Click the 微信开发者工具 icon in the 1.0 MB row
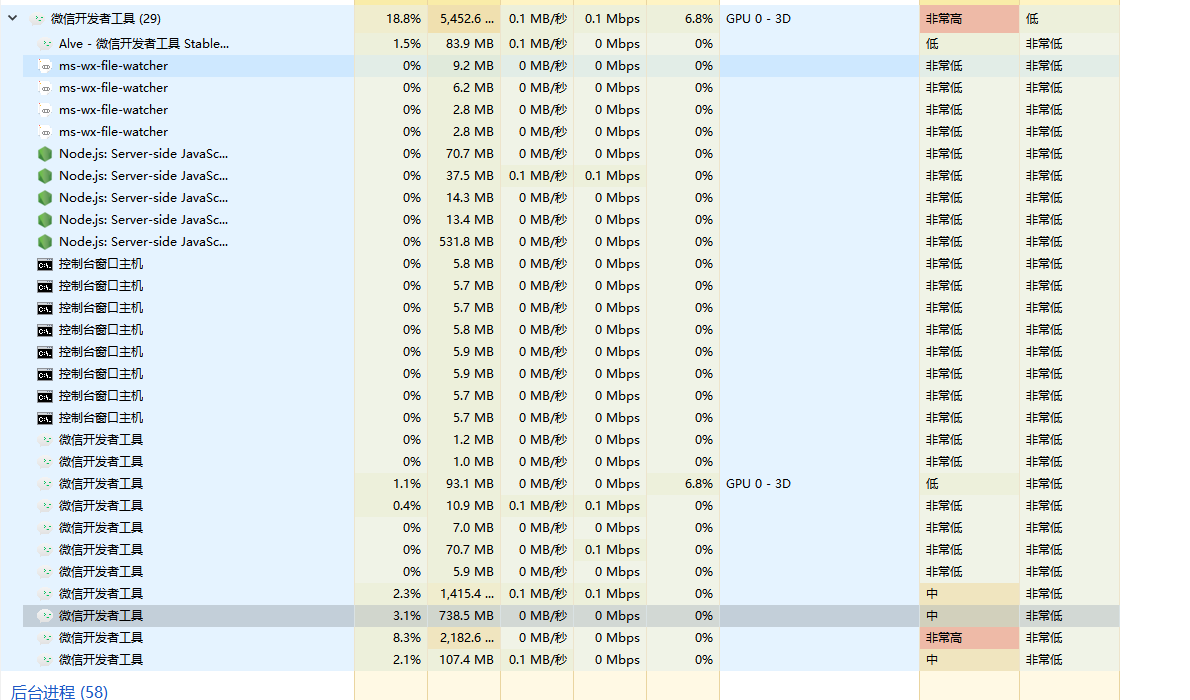The width and height of the screenshot is (1190, 700). [46, 462]
